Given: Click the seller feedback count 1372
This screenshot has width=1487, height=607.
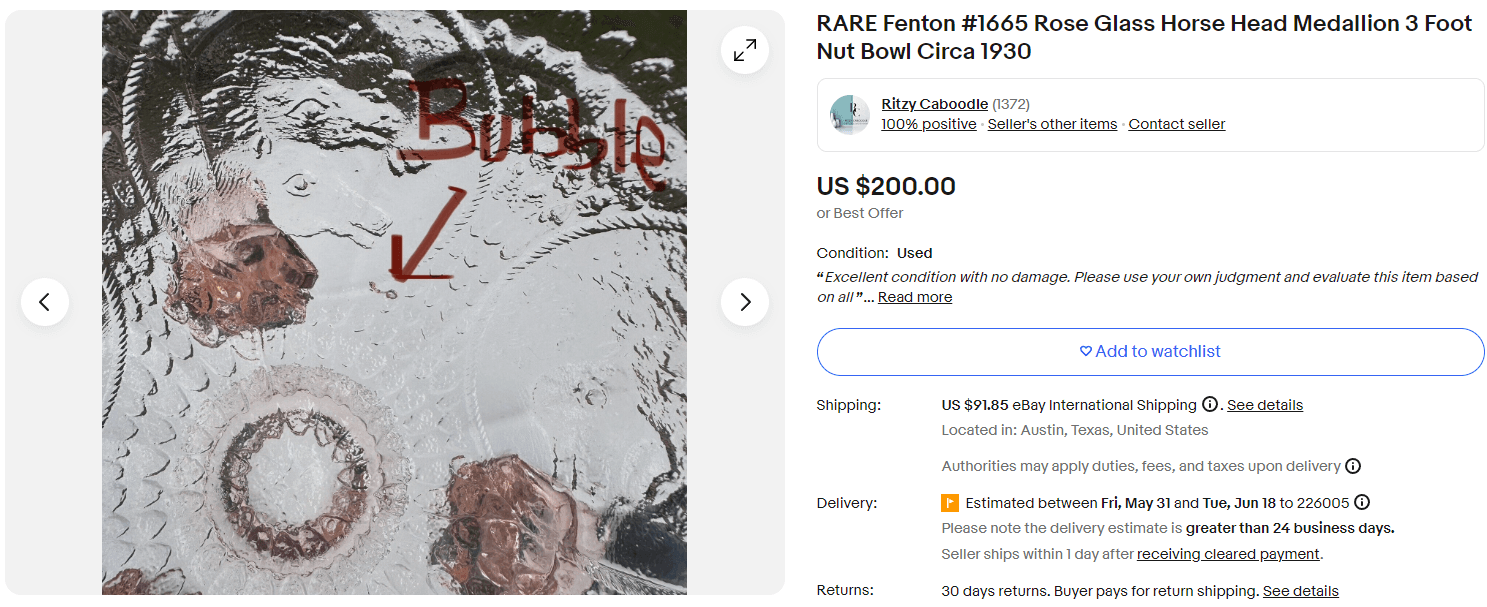Looking at the screenshot, I should [x=1011, y=104].
